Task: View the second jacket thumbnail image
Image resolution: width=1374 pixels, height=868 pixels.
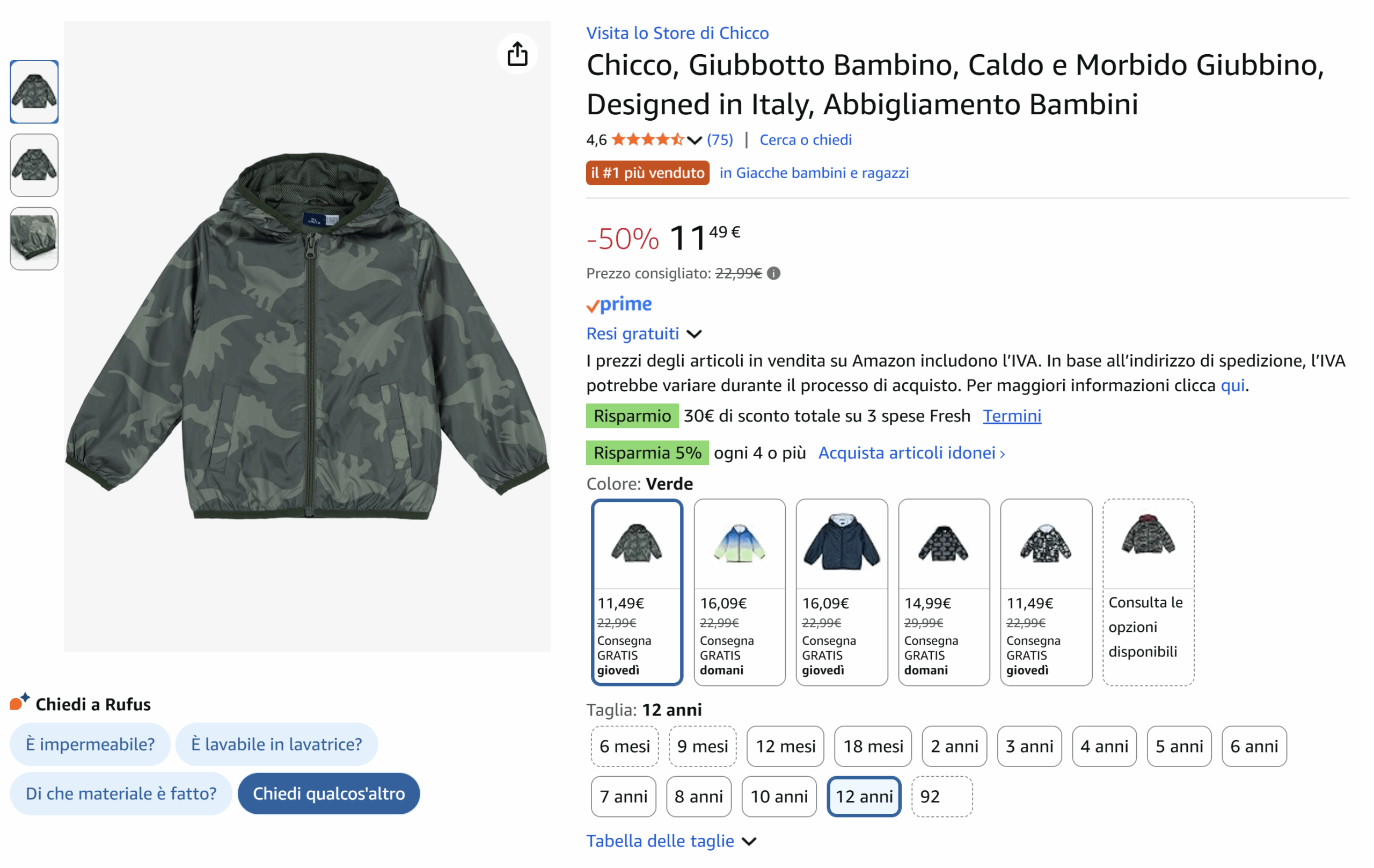Action: (34, 165)
